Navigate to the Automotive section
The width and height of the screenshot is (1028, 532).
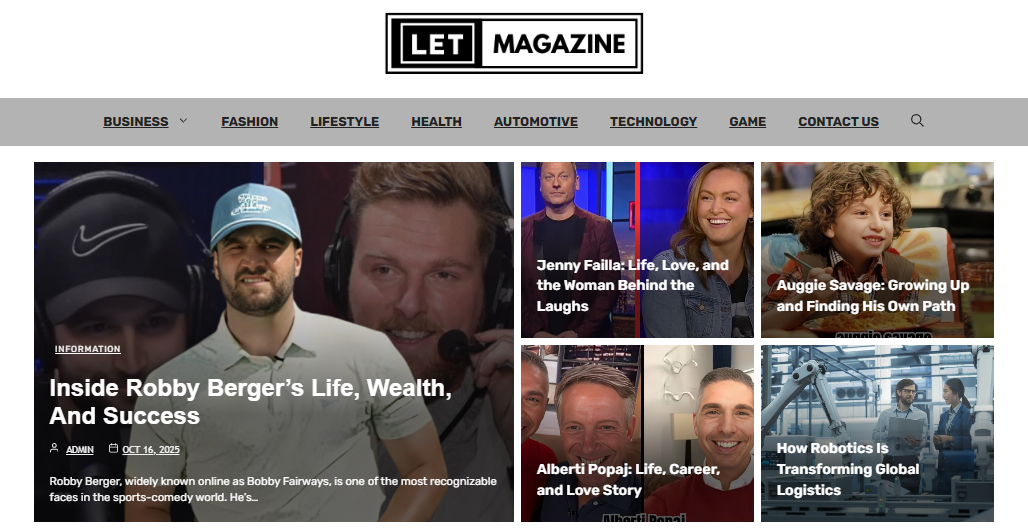pos(536,122)
